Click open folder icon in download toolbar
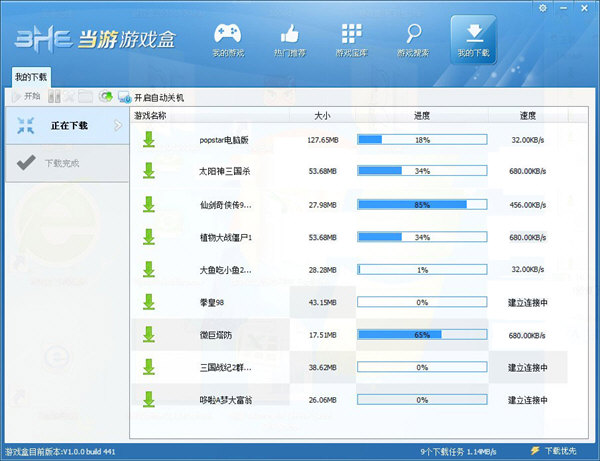Screen dimensions: 600x461 click(86, 97)
